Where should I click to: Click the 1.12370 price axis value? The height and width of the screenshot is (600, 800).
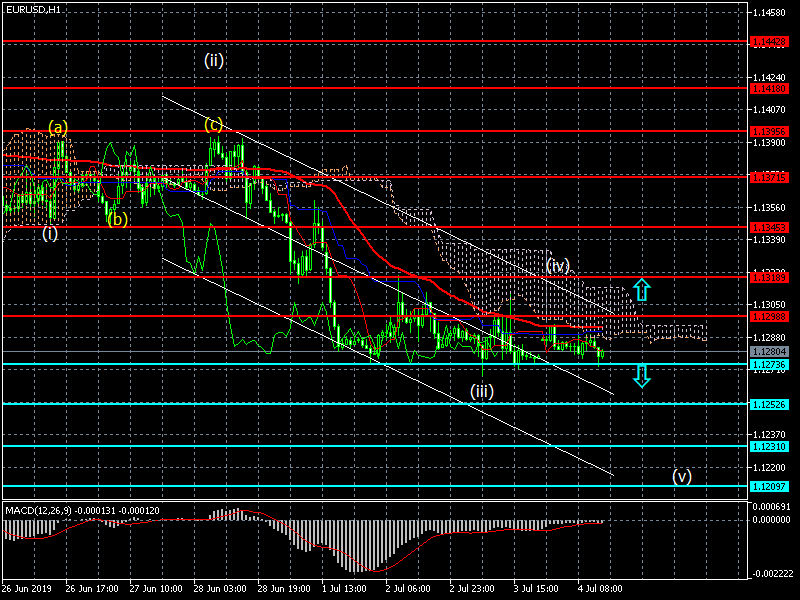coord(770,435)
